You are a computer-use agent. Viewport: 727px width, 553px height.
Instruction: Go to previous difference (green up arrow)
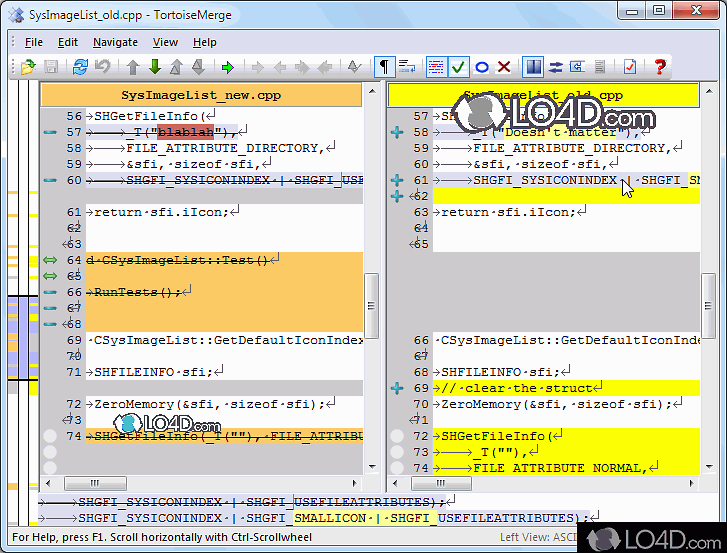click(132, 67)
